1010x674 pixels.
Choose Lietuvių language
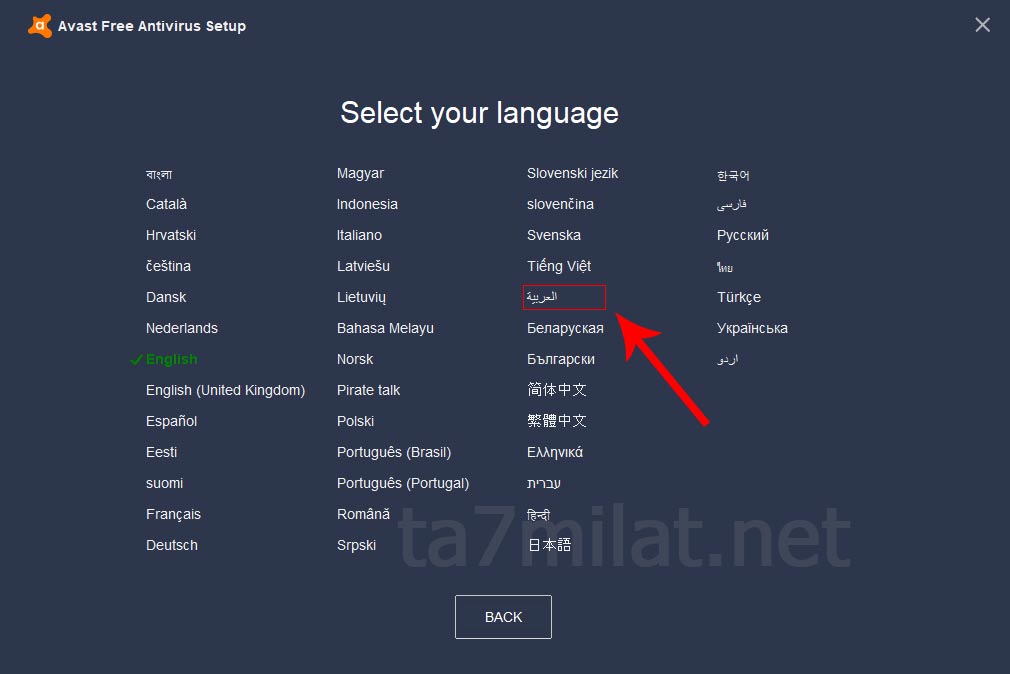click(x=361, y=297)
